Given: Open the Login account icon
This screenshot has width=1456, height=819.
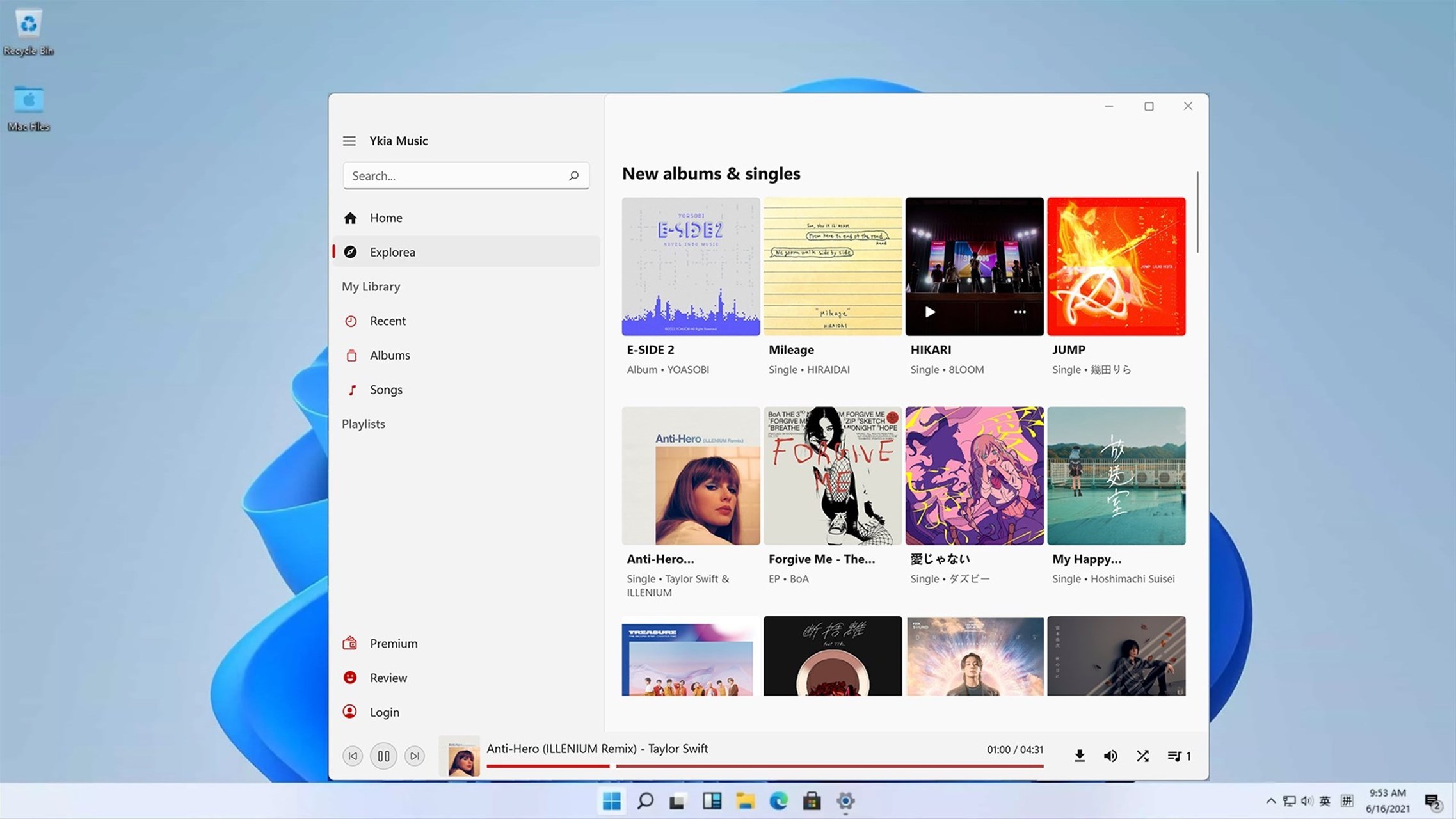Looking at the screenshot, I should pos(351,712).
